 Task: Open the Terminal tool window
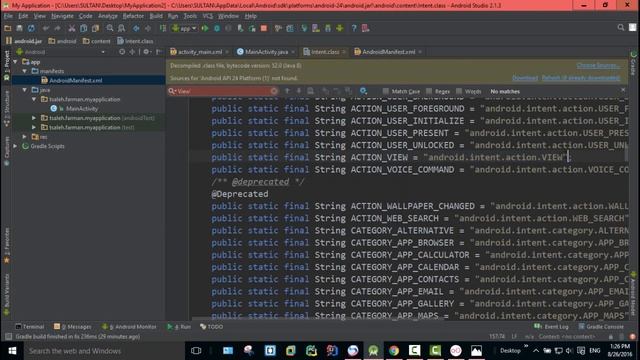(x=29, y=327)
